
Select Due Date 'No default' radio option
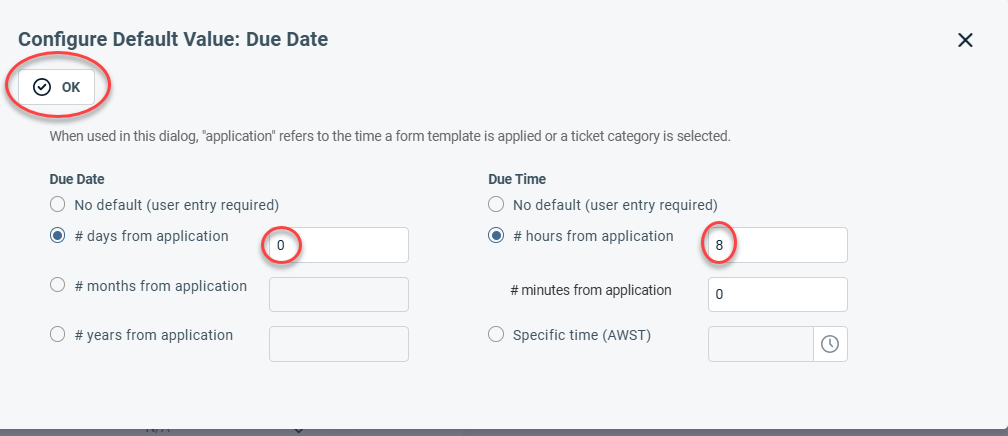coord(58,205)
